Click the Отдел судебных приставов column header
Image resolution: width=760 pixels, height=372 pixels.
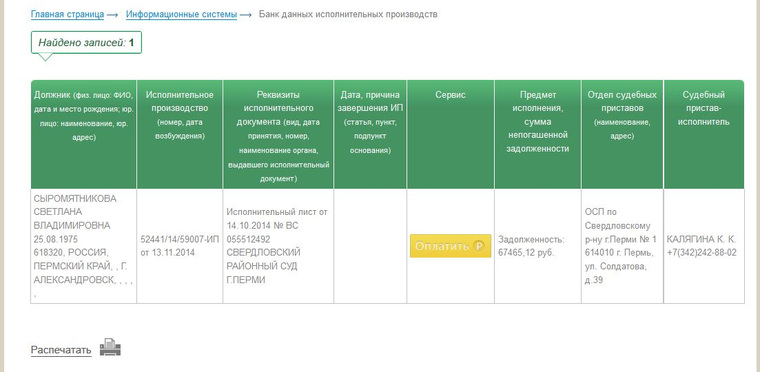click(x=622, y=134)
